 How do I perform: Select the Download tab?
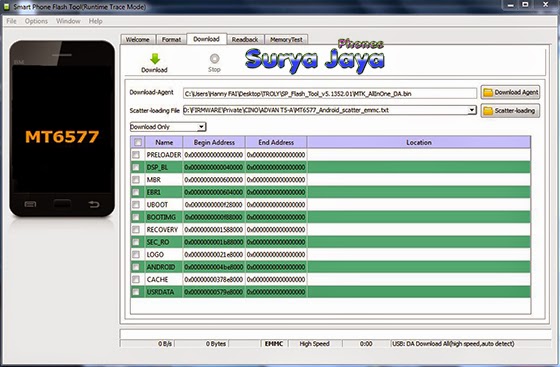tap(206, 39)
